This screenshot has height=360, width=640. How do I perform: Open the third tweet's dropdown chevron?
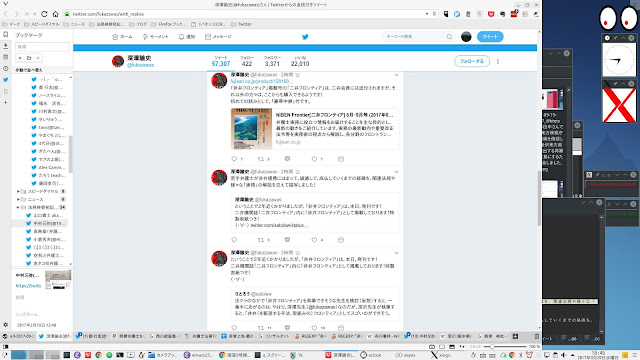(x=396, y=253)
